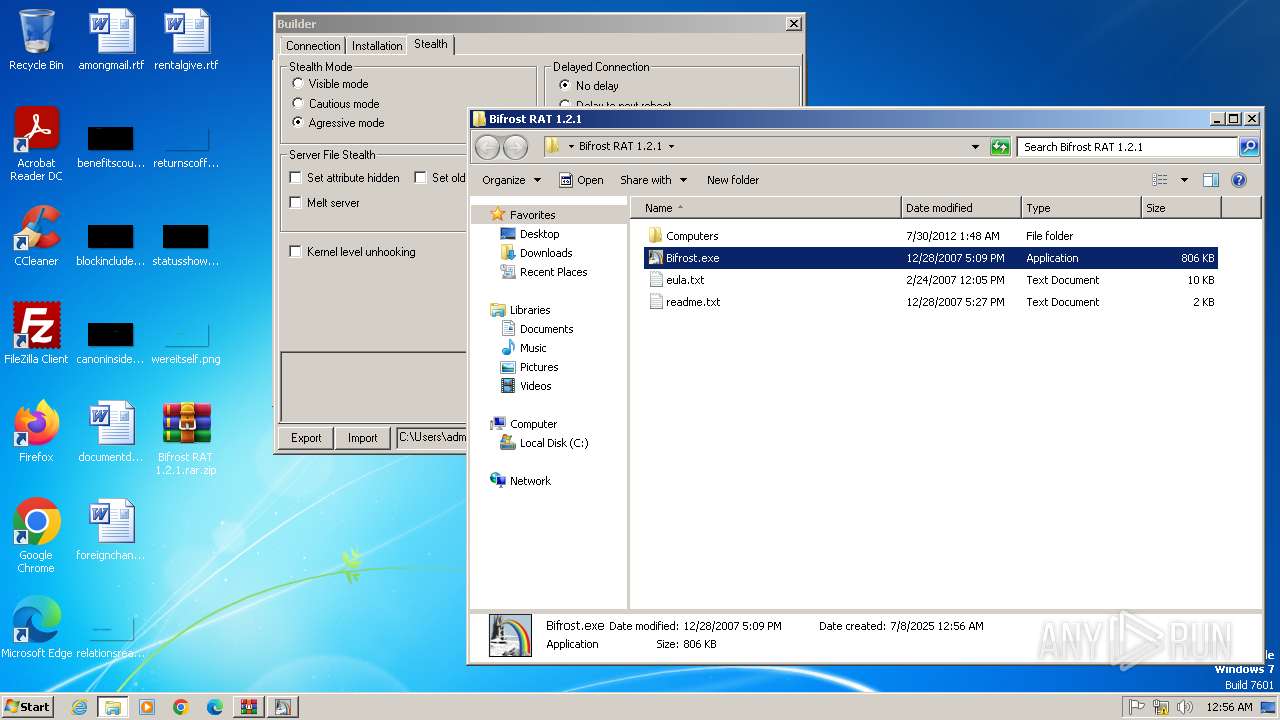The image size is (1280, 720).
Task: Switch to Bifrost app on taskbar
Action: coord(283,707)
